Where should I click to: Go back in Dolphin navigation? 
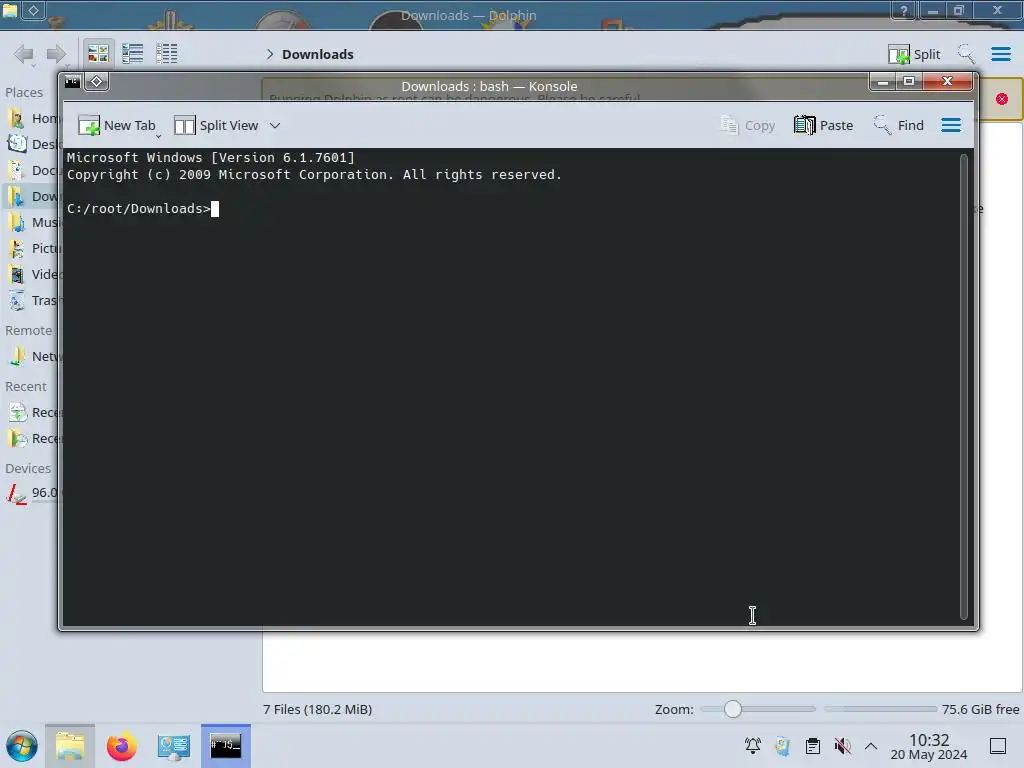tap(24, 54)
